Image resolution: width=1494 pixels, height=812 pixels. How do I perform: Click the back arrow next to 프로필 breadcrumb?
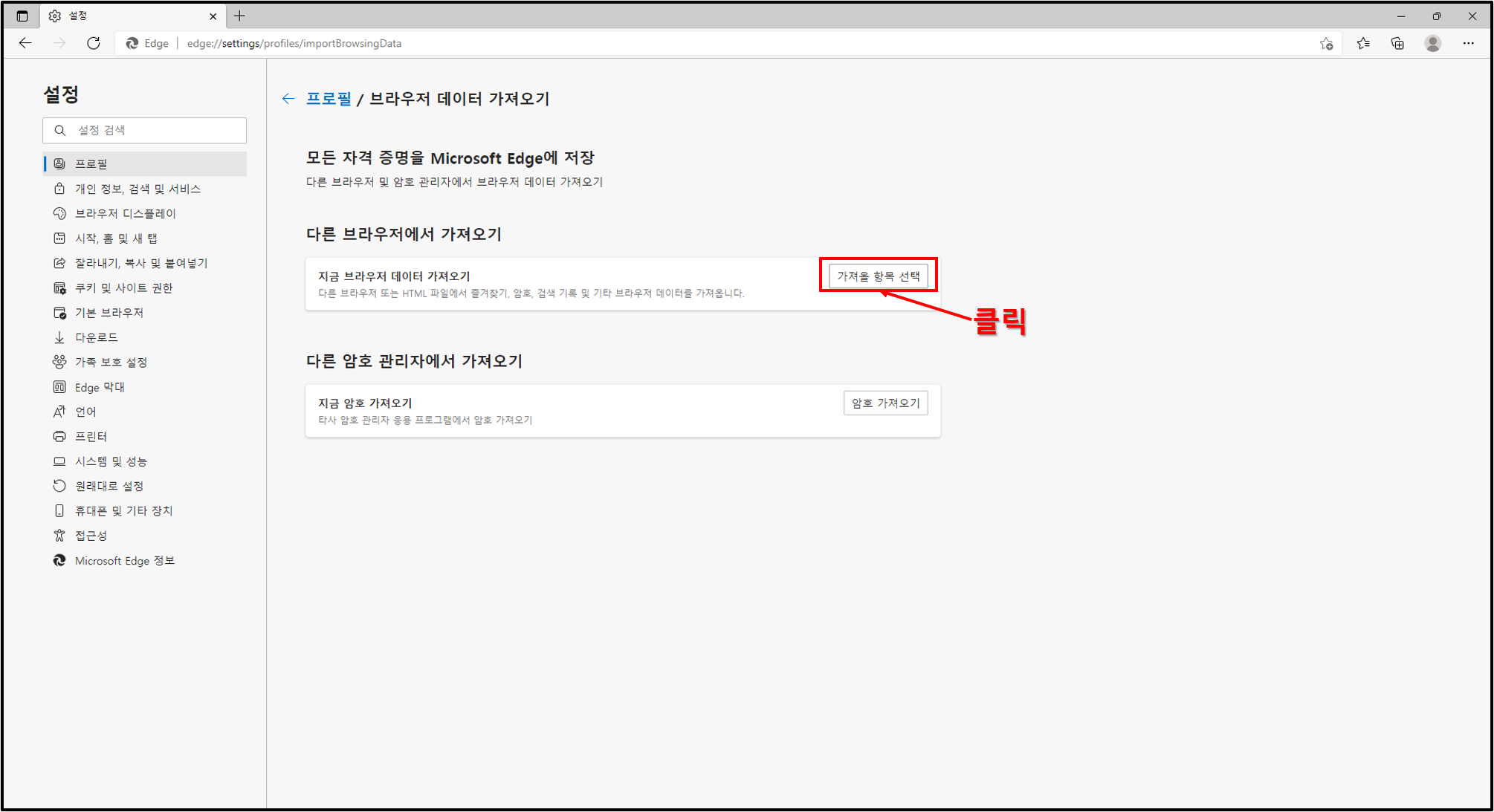click(288, 99)
